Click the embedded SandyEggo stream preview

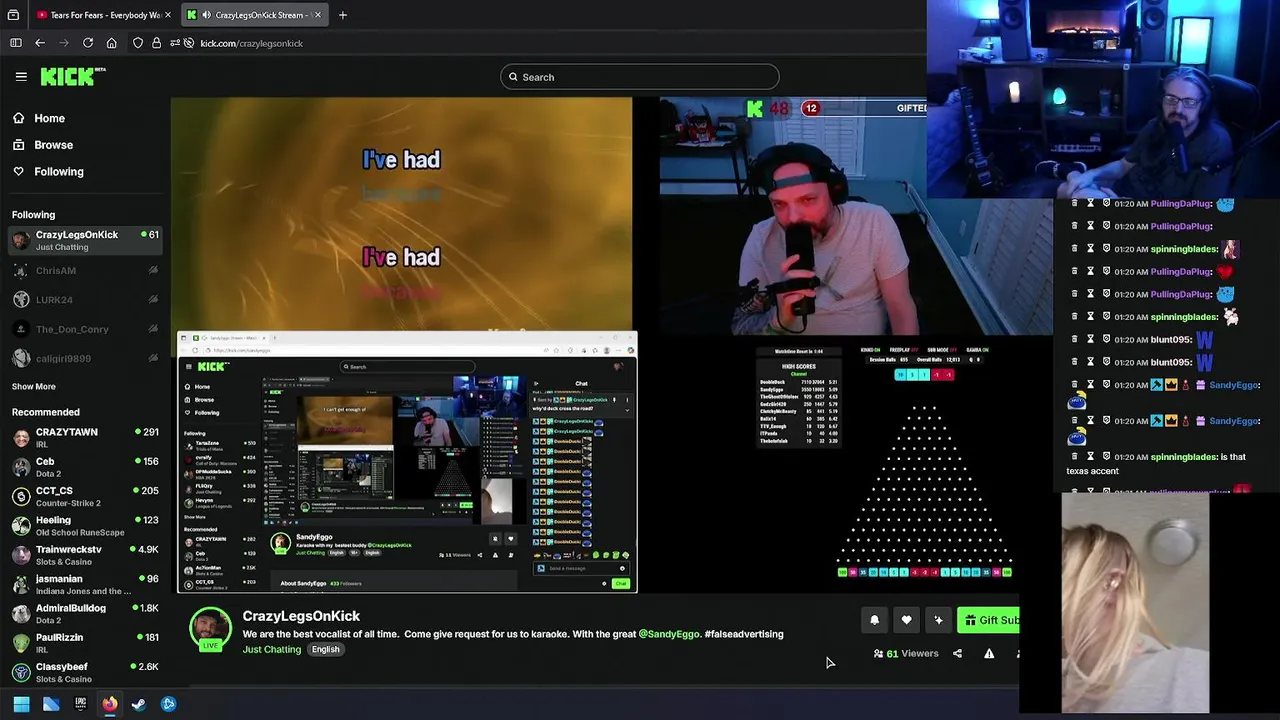pyautogui.click(x=407, y=462)
